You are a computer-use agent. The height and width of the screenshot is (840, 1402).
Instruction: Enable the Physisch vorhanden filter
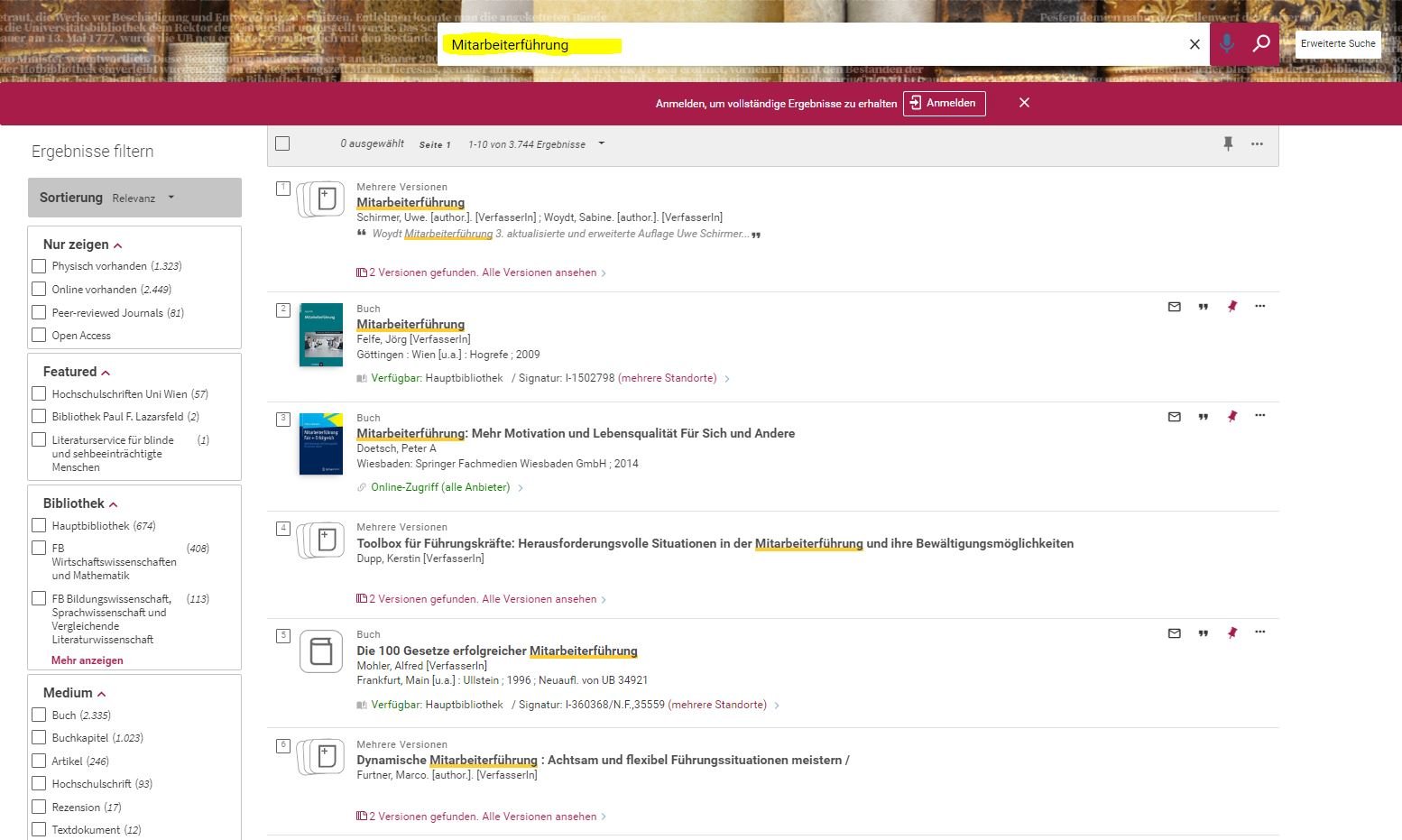click(x=39, y=266)
